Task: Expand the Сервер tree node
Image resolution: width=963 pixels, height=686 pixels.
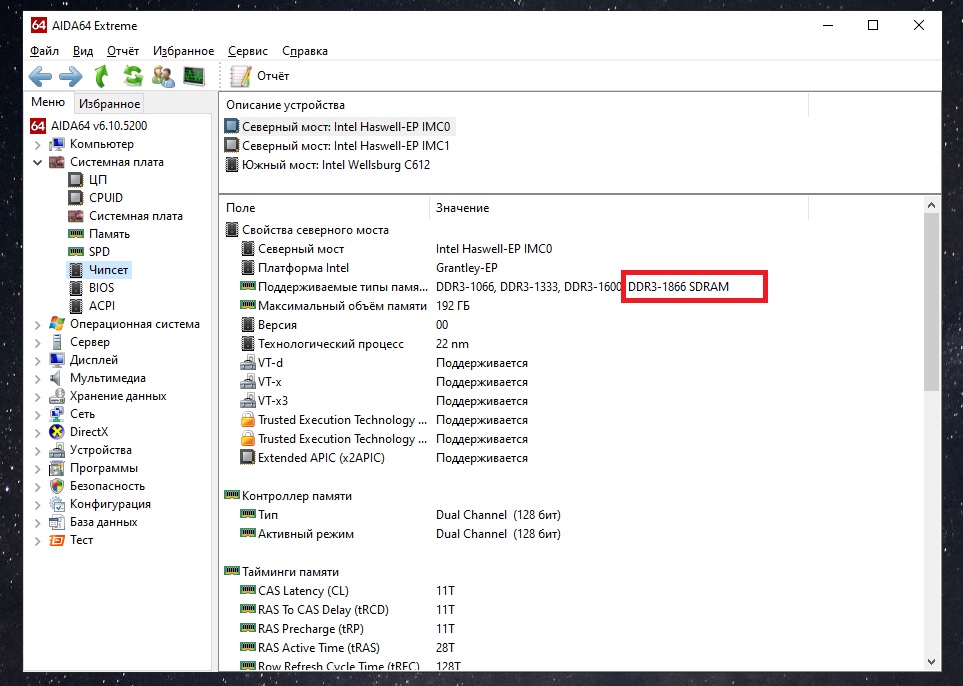Action: click(x=37, y=343)
